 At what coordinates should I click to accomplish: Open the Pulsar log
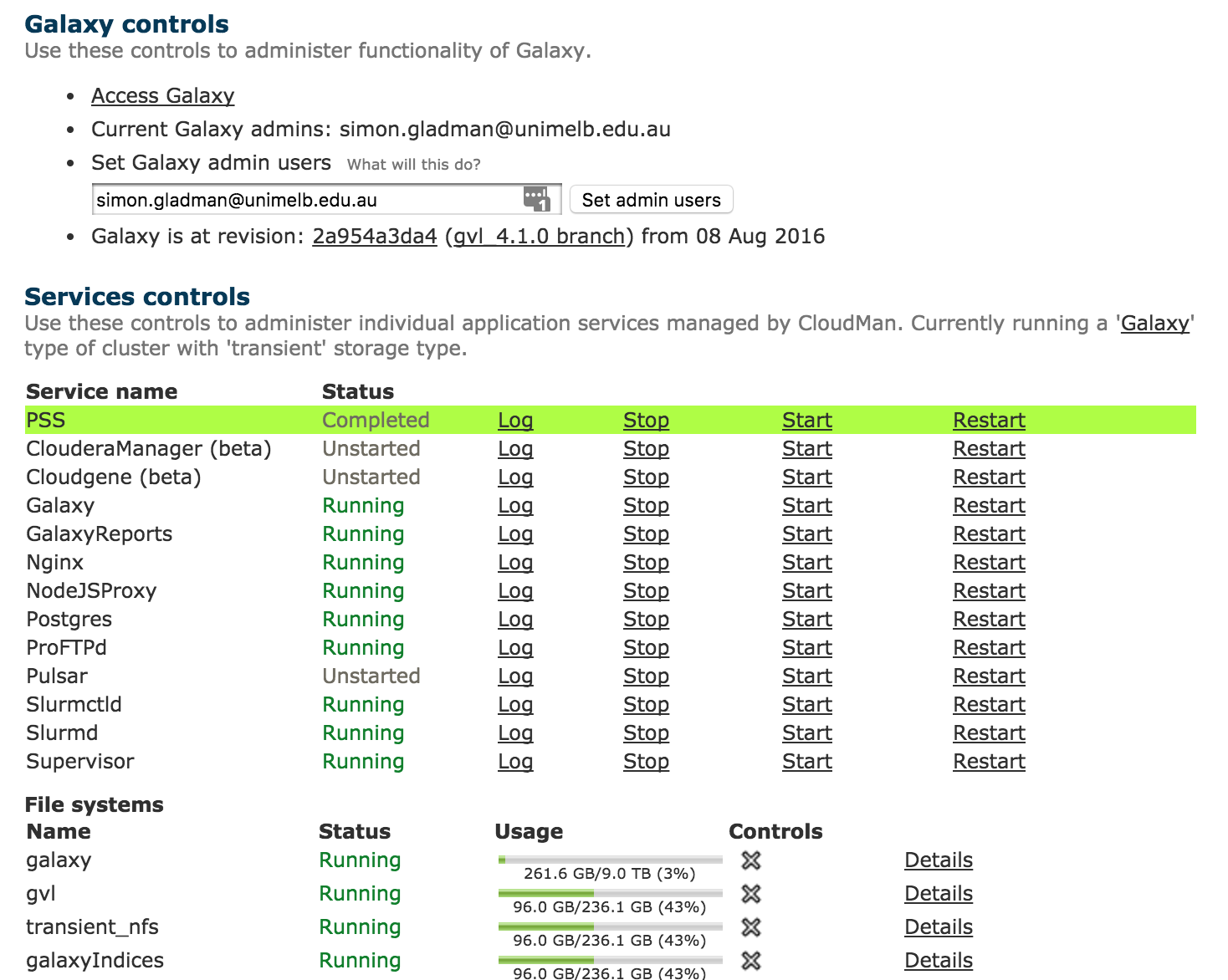(x=515, y=676)
